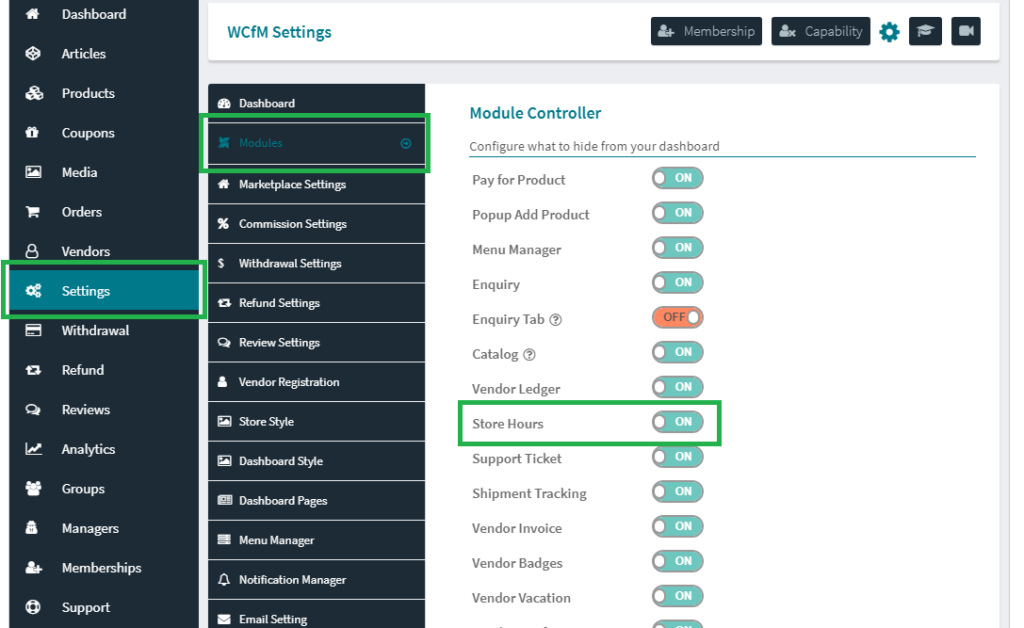This screenshot has height=628, width=1024.
Task: Open the Dashboard Style tab
Action: 316,461
